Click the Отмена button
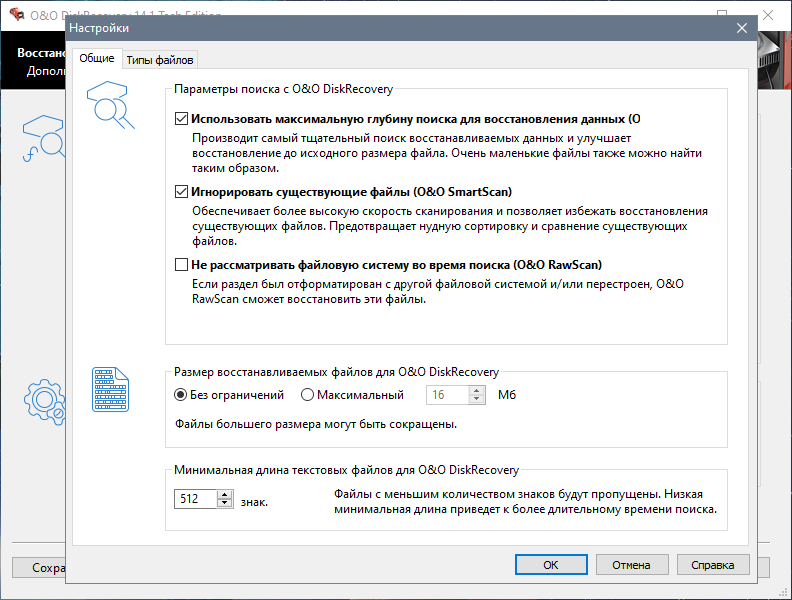The height and width of the screenshot is (600, 792). pos(631,565)
